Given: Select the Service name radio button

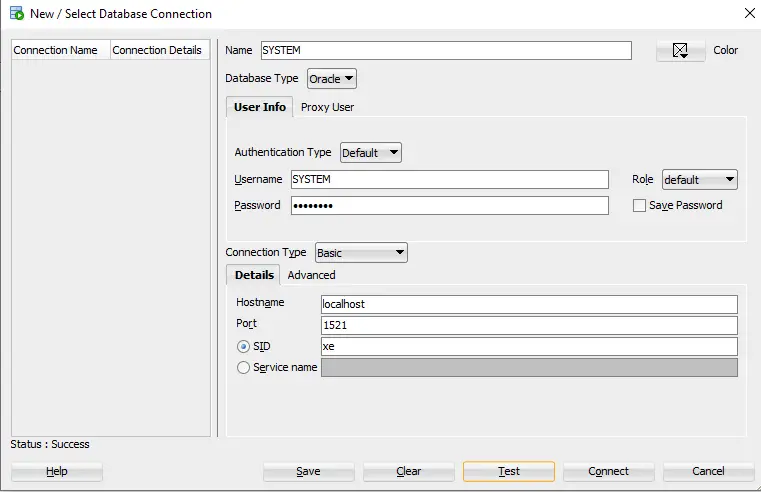Looking at the screenshot, I should [x=243, y=367].
